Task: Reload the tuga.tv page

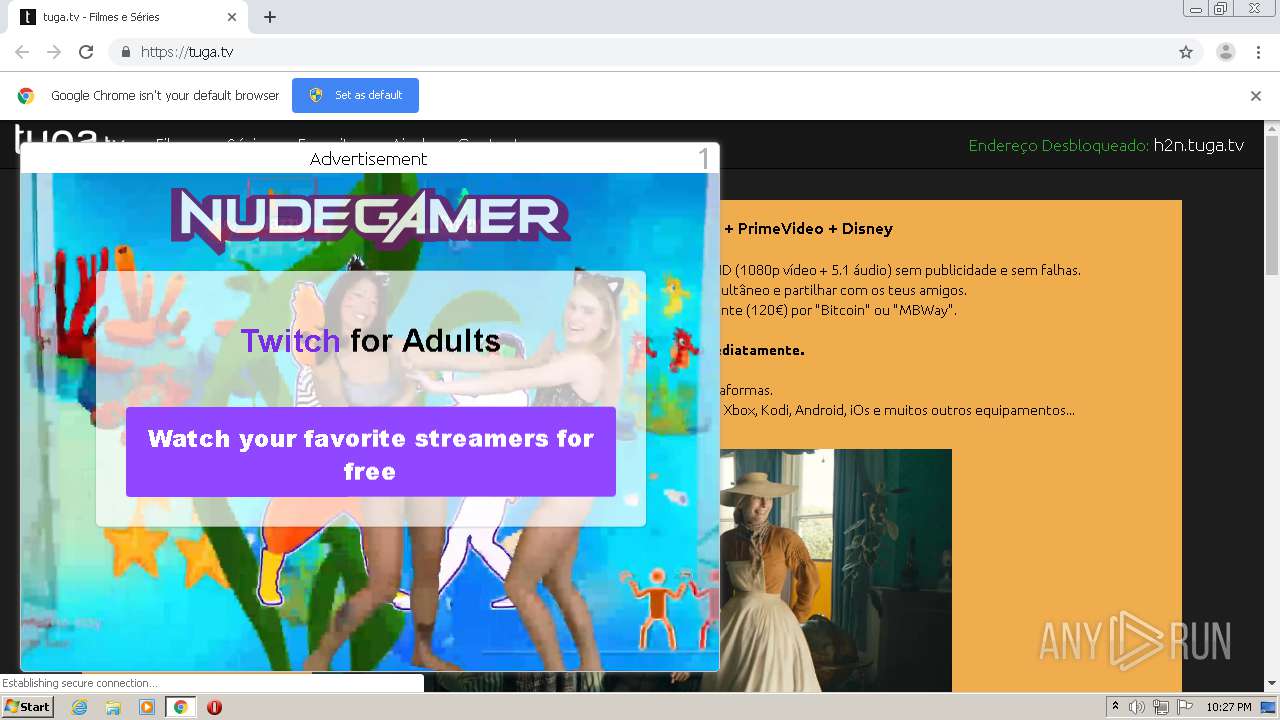Action: click(86, 52)
